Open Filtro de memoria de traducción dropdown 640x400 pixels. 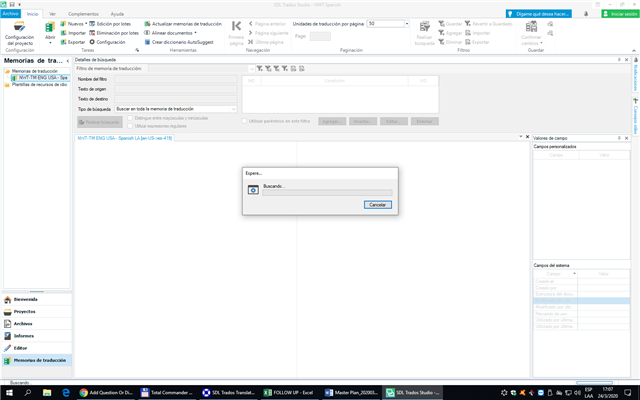click(x=251, y=69)
